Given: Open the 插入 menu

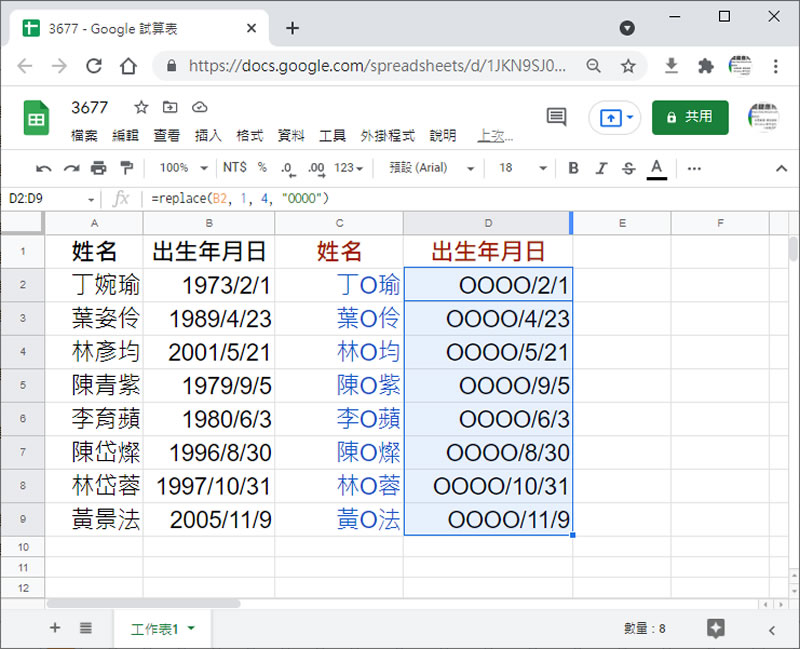Looking at the screenshot, I should [x=208, y=136].
